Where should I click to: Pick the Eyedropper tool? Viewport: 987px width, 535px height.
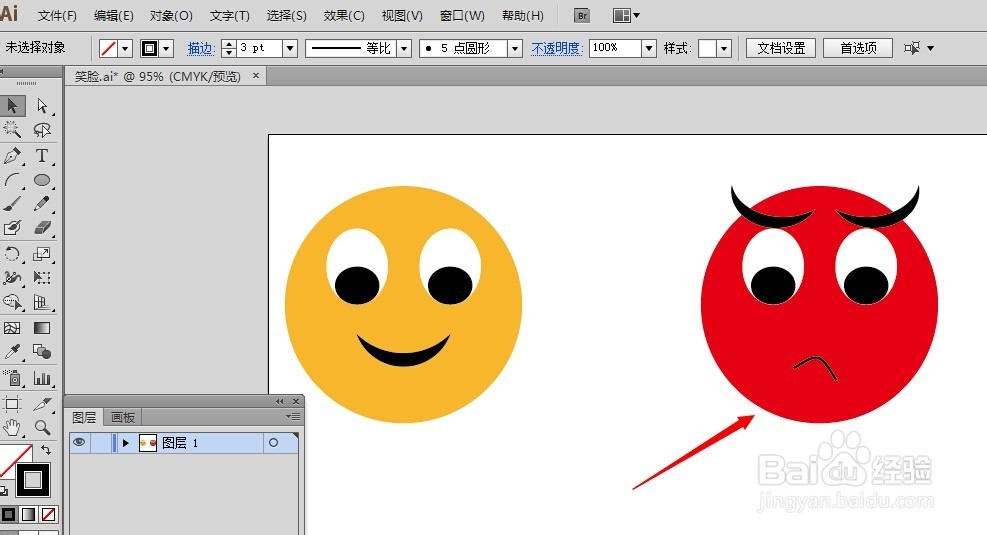[13, 351]
